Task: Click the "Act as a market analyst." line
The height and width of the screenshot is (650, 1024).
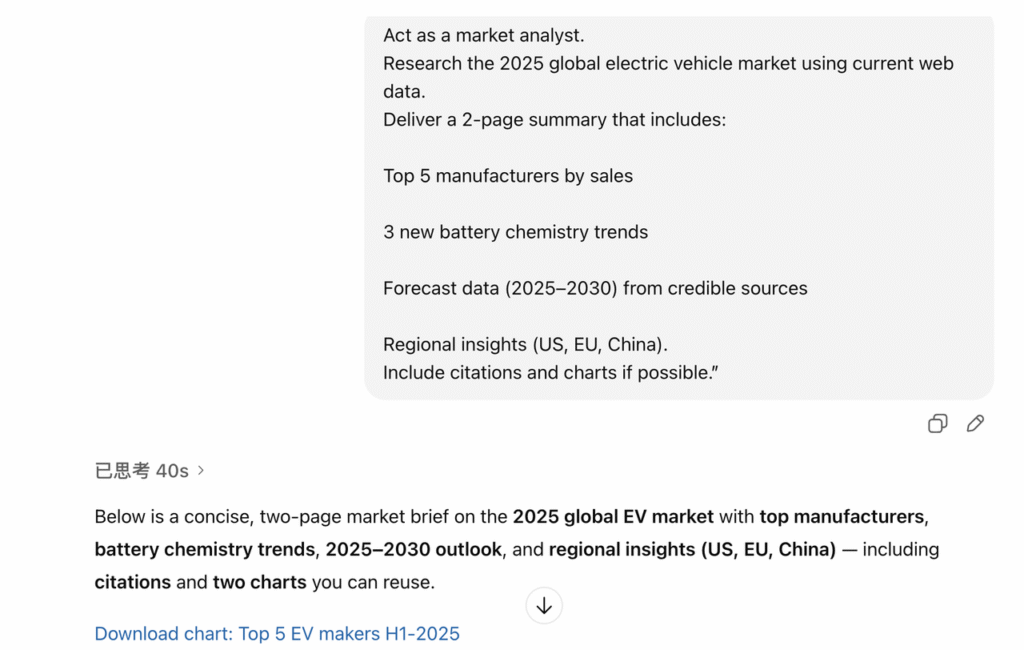Action: click(484, 36)
